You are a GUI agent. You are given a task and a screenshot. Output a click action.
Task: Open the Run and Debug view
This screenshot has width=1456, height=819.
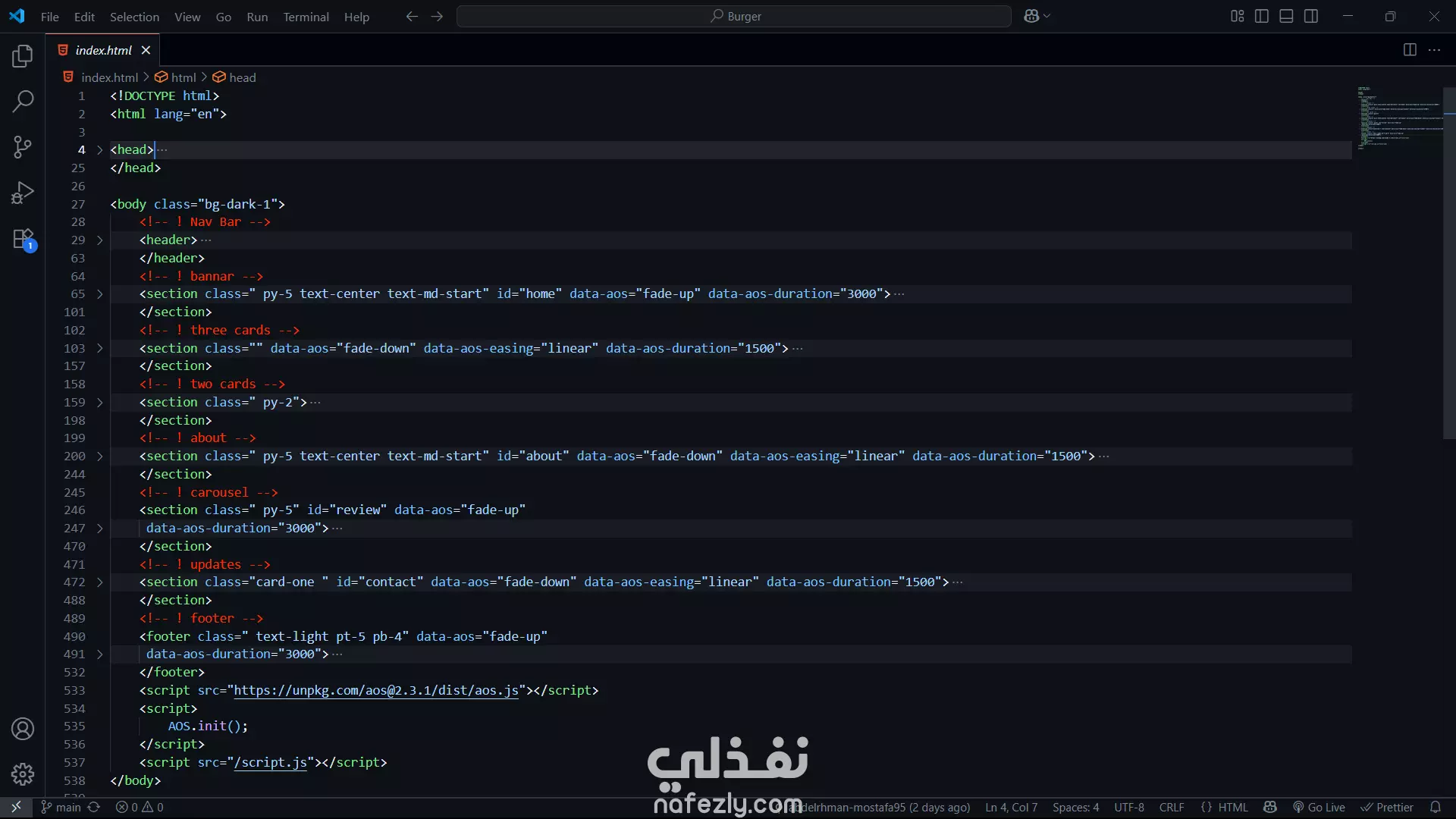[x=23, y=193]
